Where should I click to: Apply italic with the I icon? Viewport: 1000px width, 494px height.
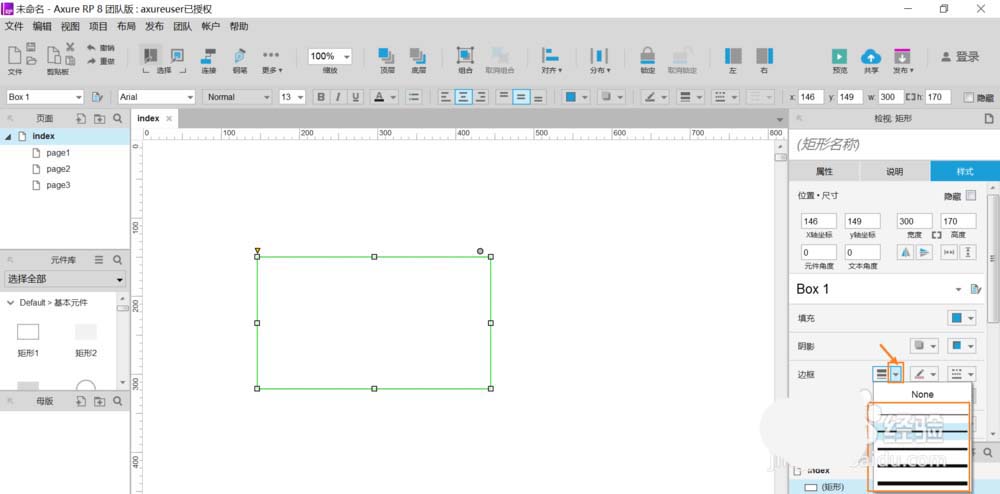(x=339, y=97)
